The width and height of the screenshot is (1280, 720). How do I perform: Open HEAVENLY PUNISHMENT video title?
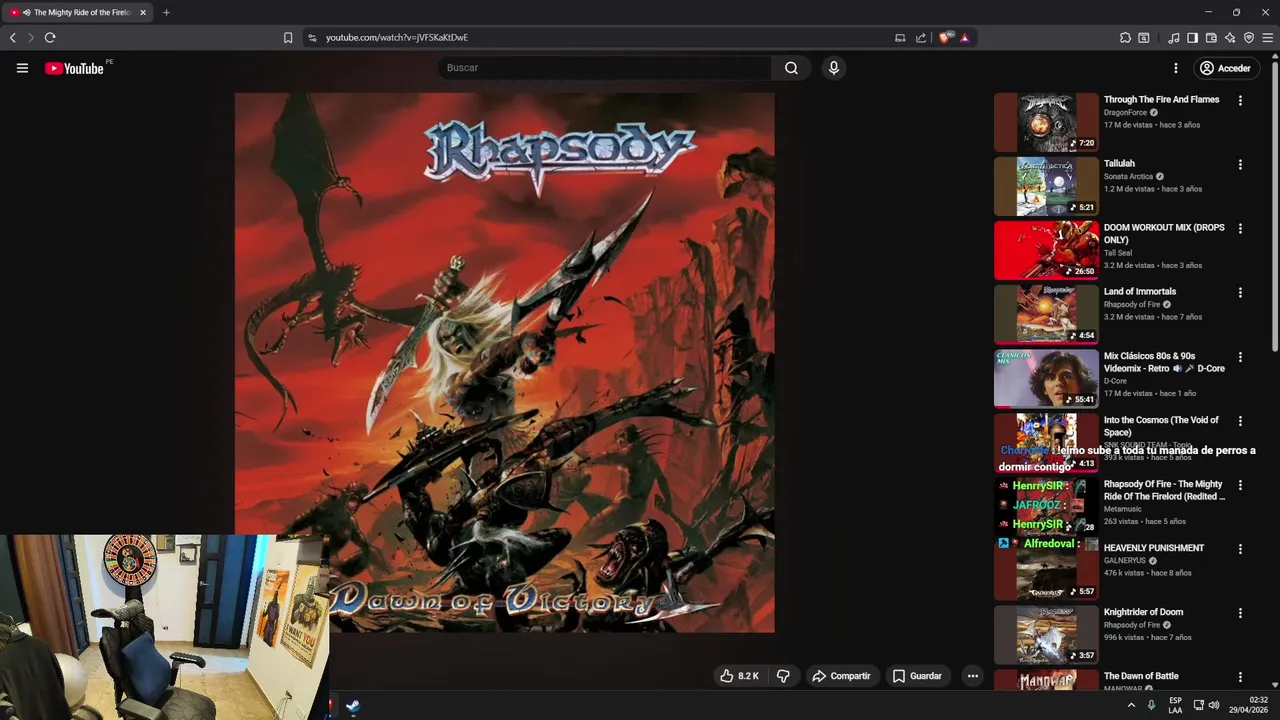[x=1154, y=547]
